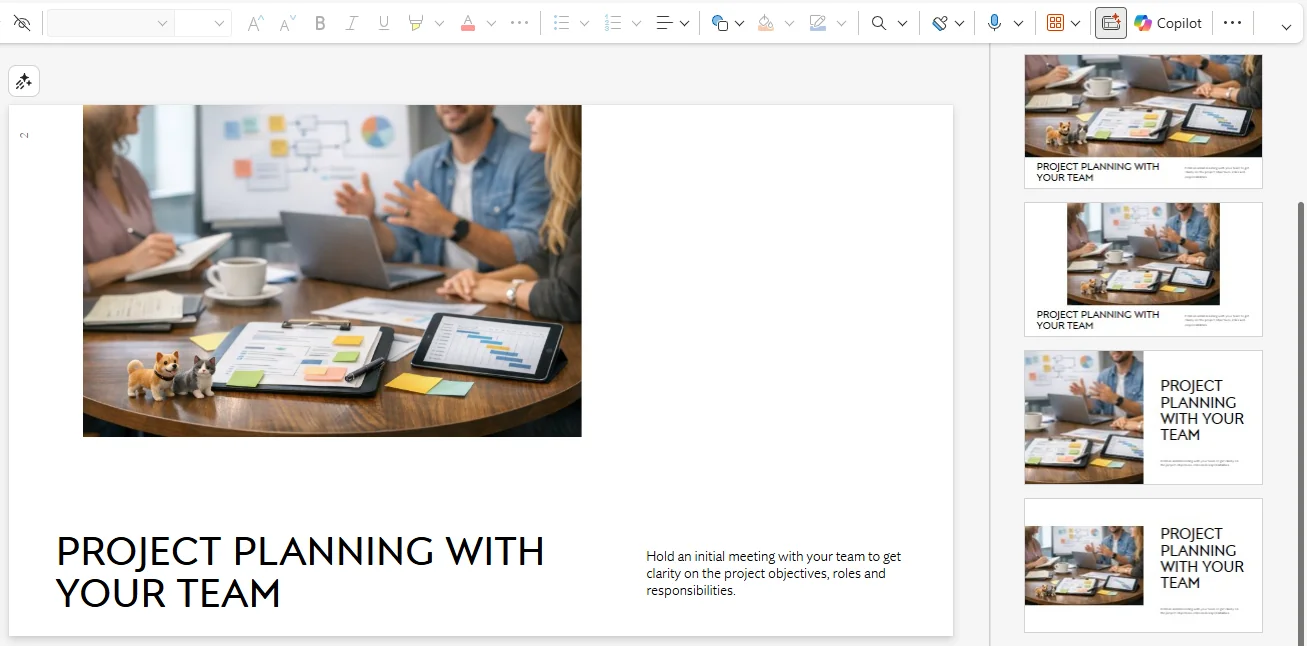Viewport: 1307px width, 646px height.
Task: Expand the Dictate options arrow
Action: (1018, 23)
